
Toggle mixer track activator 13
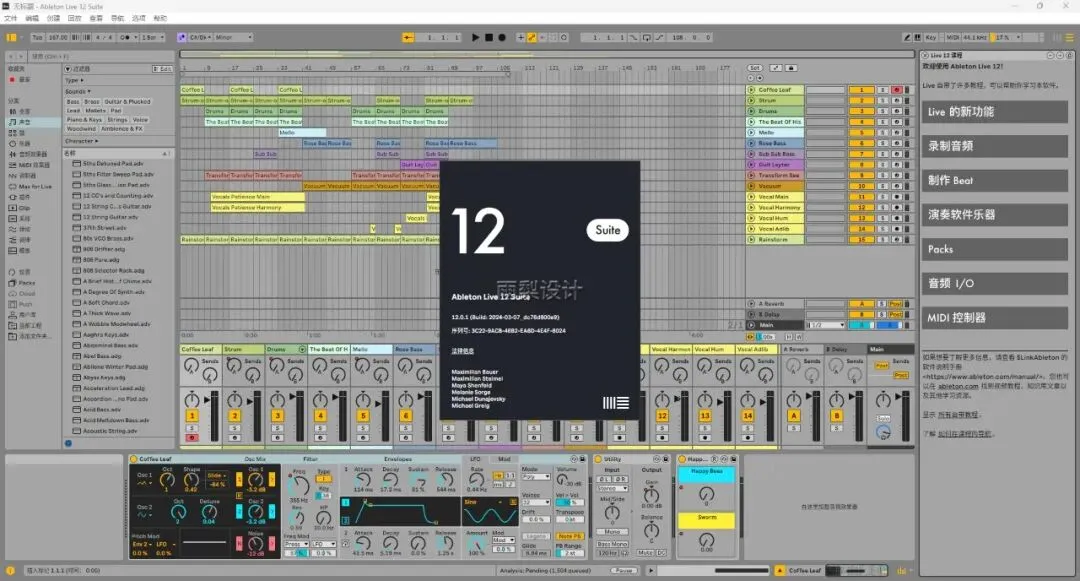705,416
